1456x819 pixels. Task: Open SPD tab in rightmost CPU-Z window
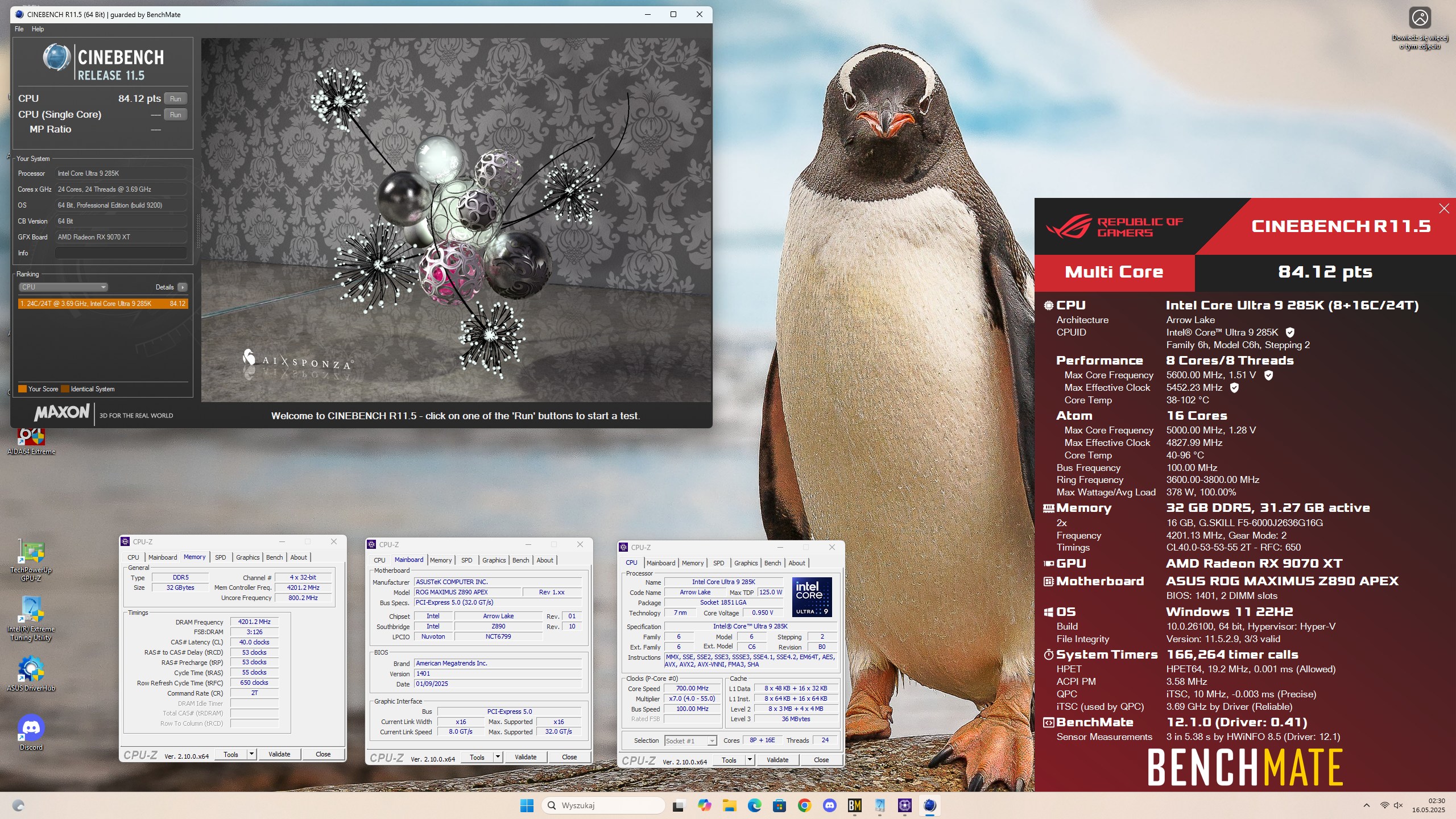click(x=719, y=563)
